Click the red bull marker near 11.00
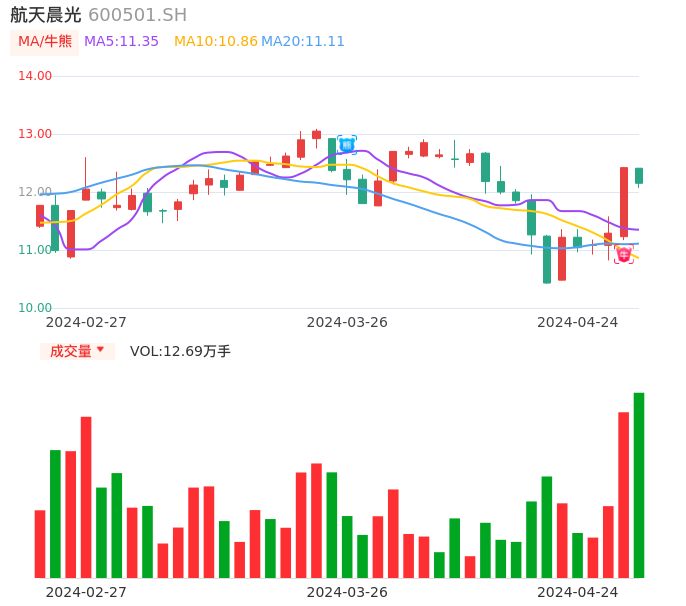 (x=623, y=254)
